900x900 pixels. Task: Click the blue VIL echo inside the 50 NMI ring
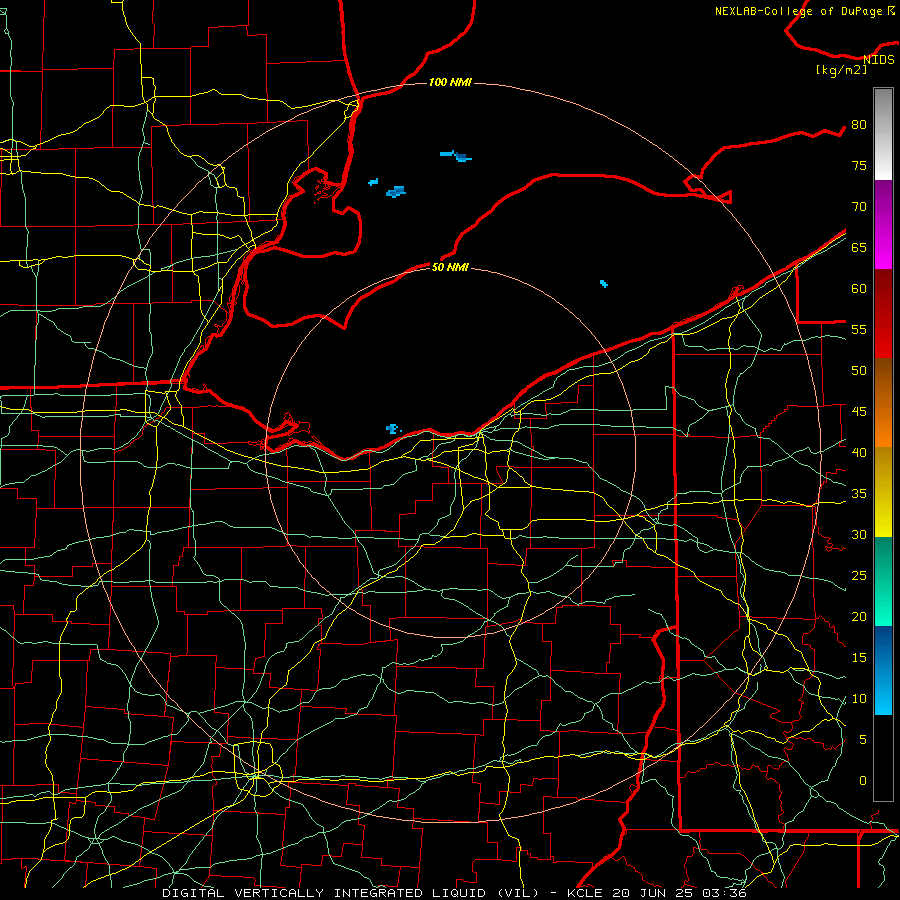(393, 428)
